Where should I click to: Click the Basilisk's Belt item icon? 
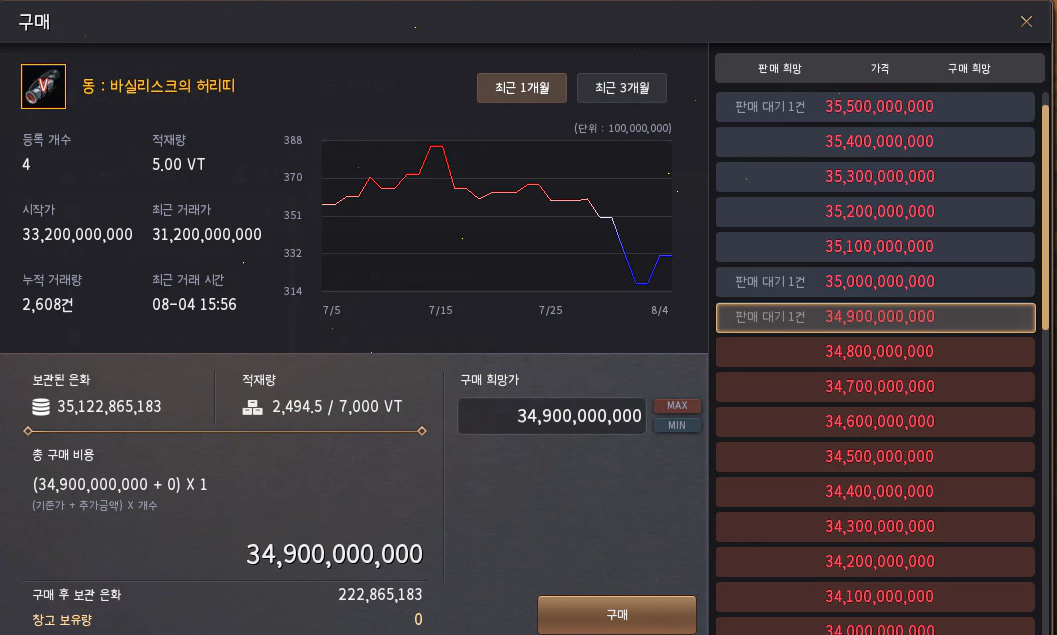click(43, 86)
